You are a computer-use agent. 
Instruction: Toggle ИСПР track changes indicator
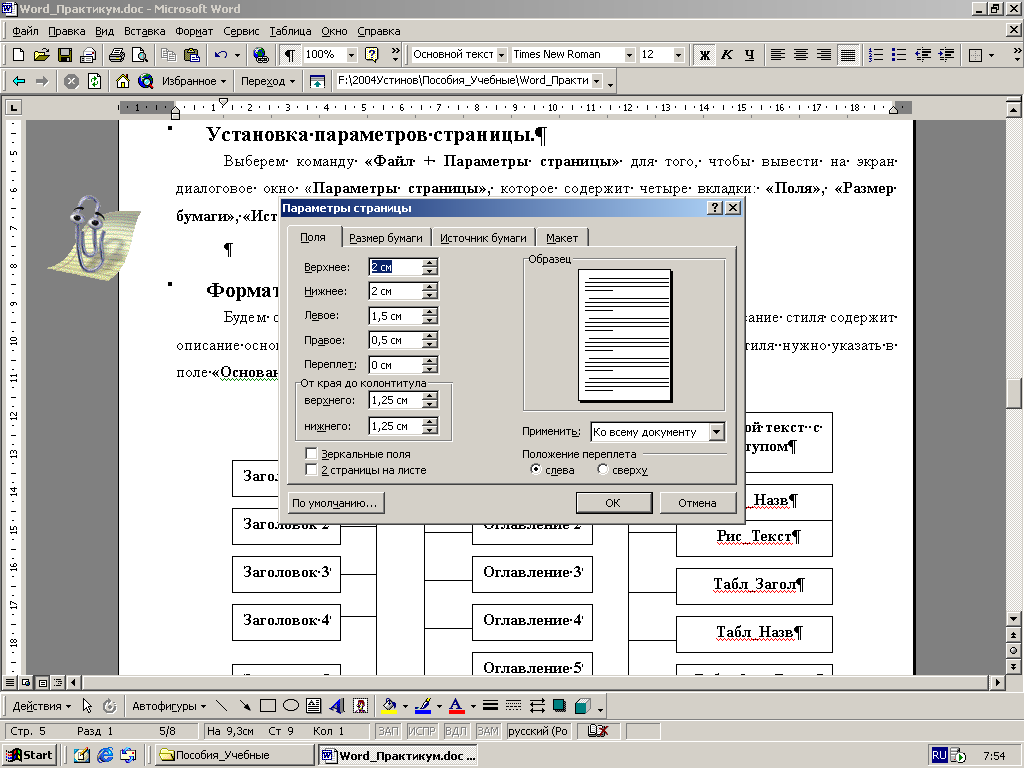pos(421,731)
